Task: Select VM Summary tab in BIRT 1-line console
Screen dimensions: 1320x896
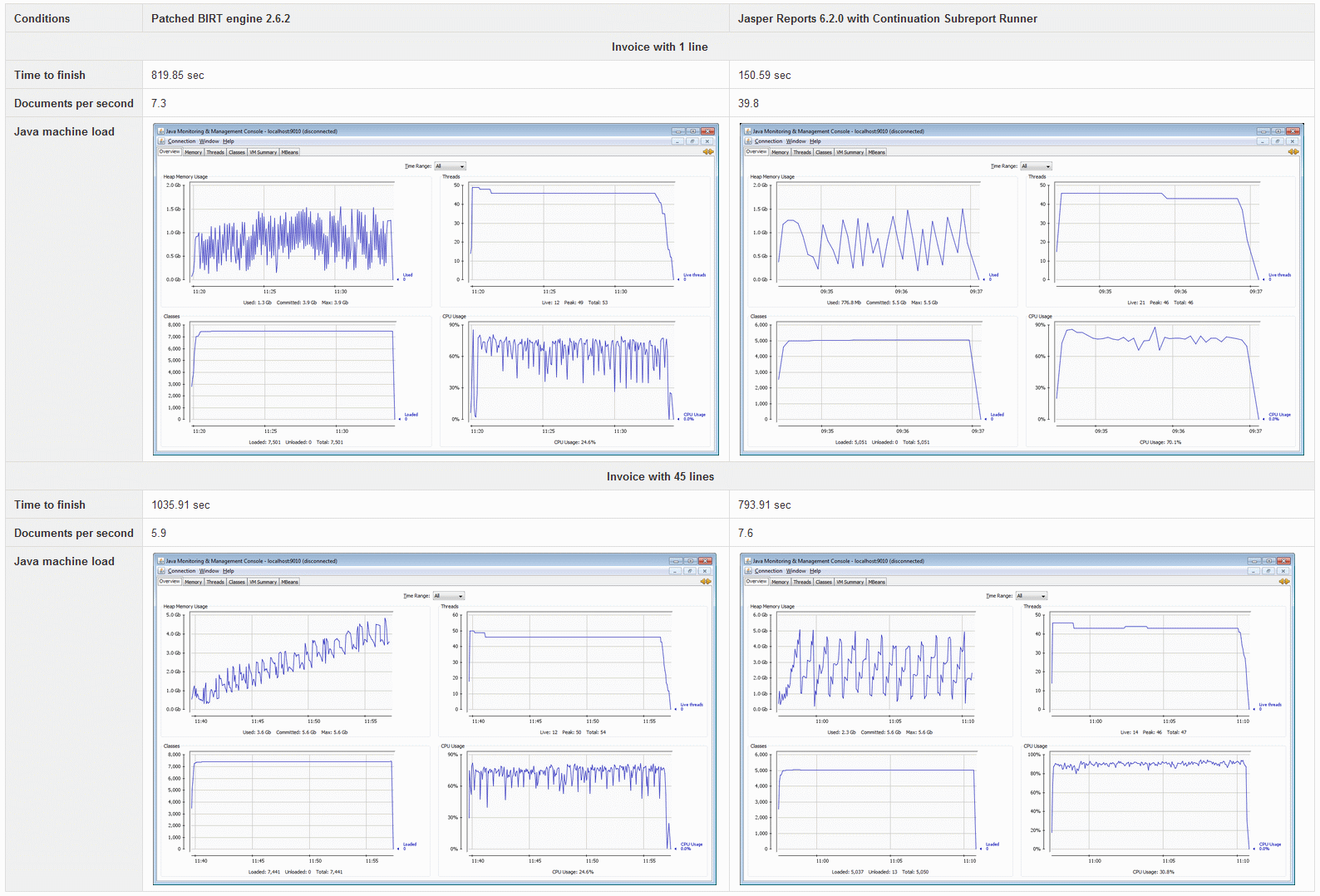Action: click(264, 152)
